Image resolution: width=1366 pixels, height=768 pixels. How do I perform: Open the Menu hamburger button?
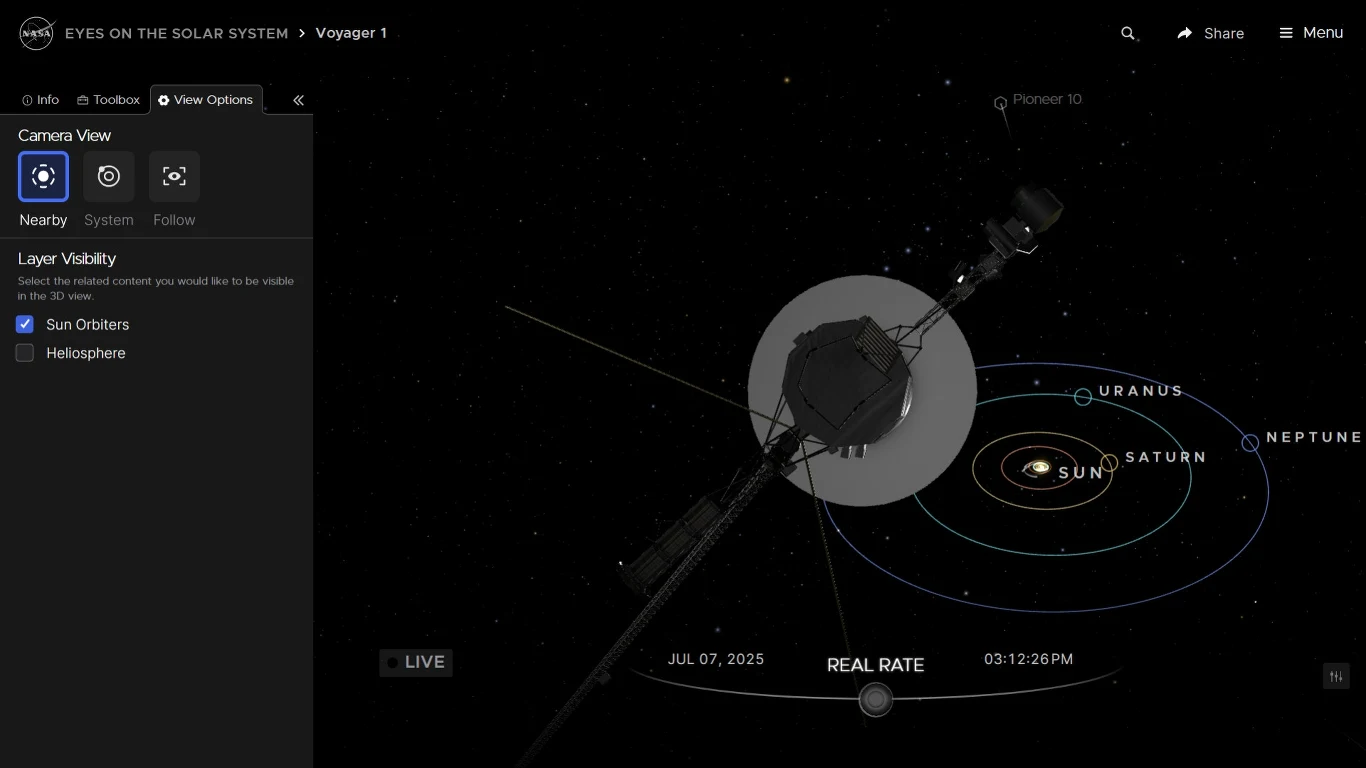(x=1311, y=33)
